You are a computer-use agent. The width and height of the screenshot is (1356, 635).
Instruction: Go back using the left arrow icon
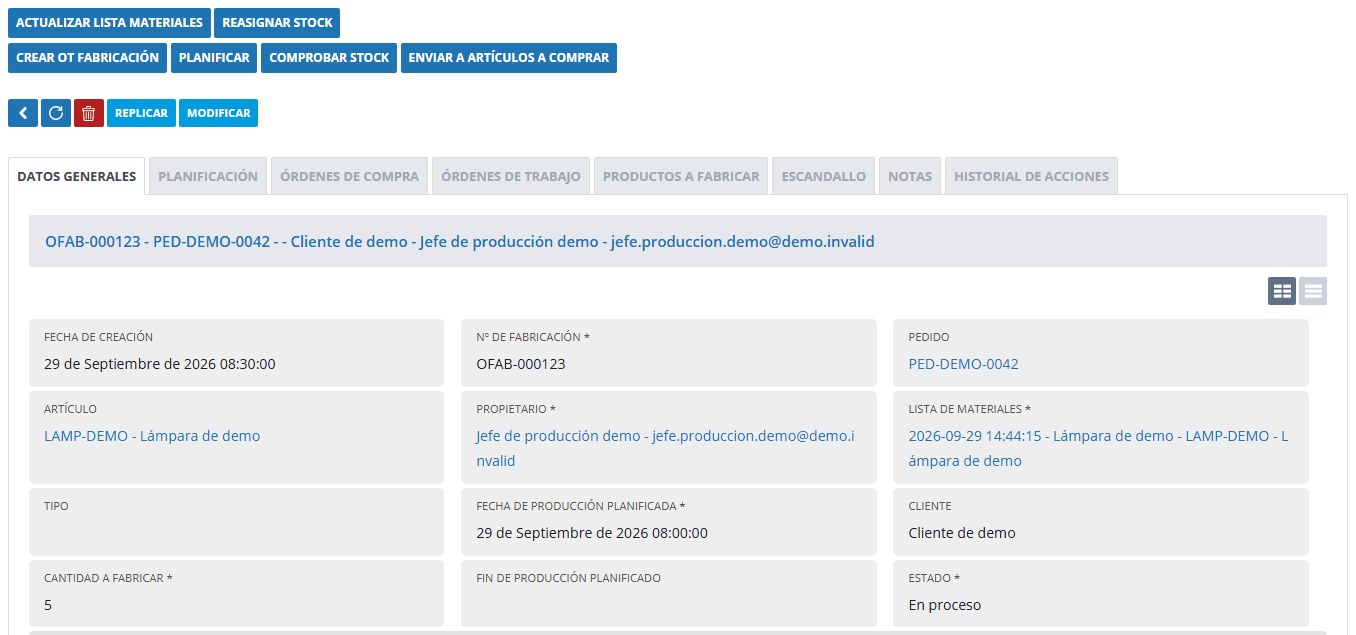(x=23, y=113)
